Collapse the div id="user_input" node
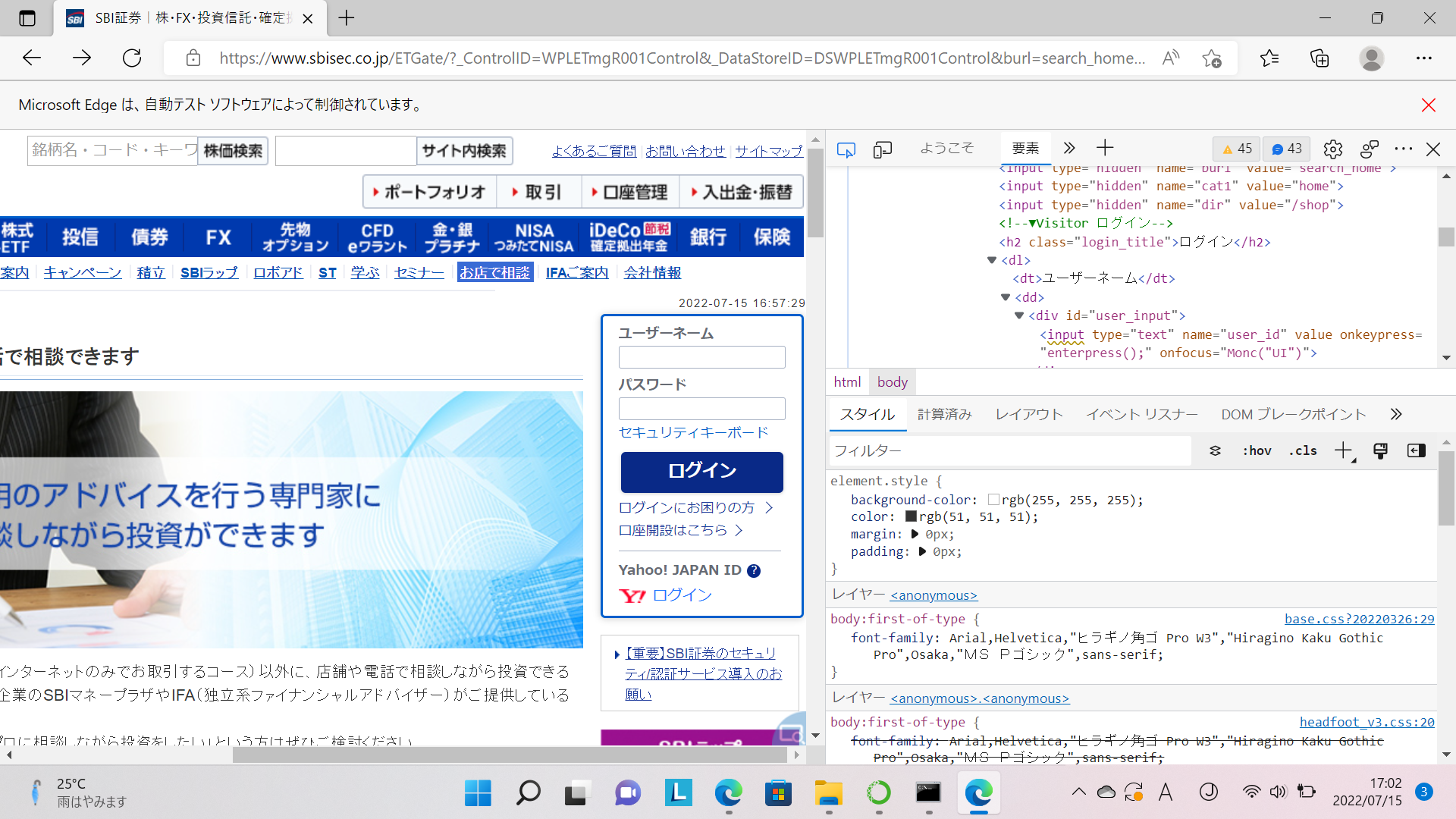 [1019, 315]
